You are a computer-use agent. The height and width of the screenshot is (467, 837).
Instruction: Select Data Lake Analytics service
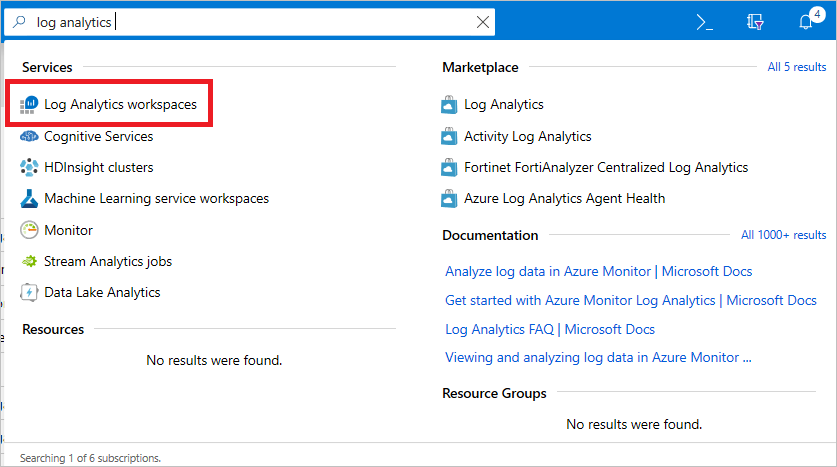pyautogui.click(x=102, y=292)
